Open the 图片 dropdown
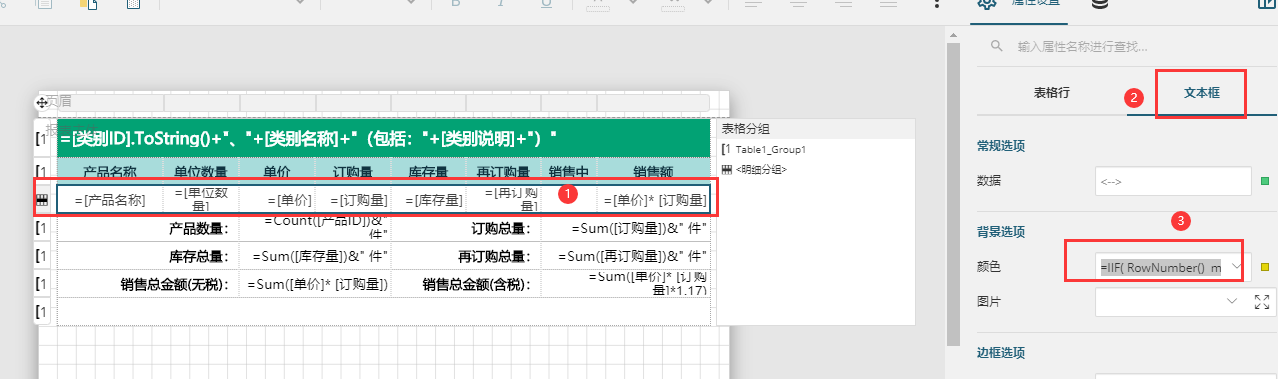Image resolution: width=1278 pixels, height=379 pixels. (1231, 301)
